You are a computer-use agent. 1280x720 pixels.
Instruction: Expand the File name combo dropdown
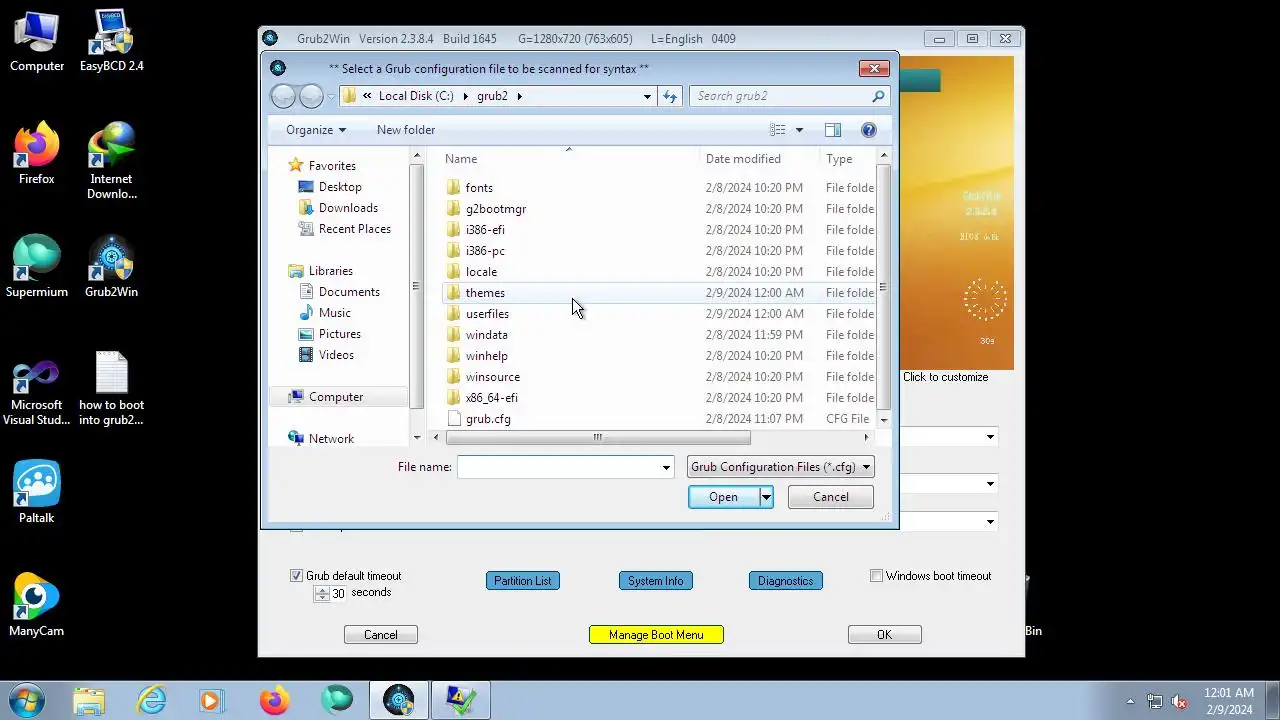click(x=666, y=467)
